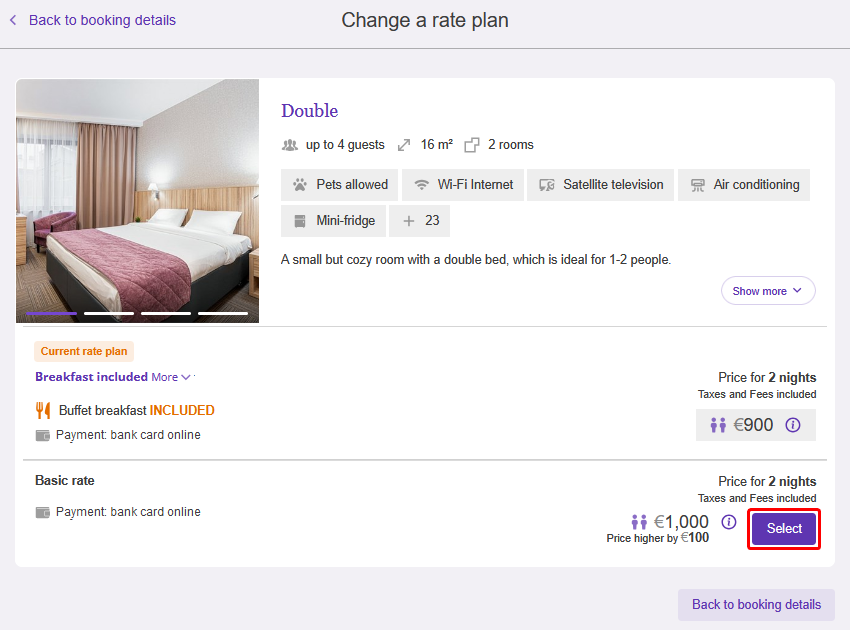850x630 pixels.
Task: Open info icon next to €1,000 price
Action: (729, 522)
